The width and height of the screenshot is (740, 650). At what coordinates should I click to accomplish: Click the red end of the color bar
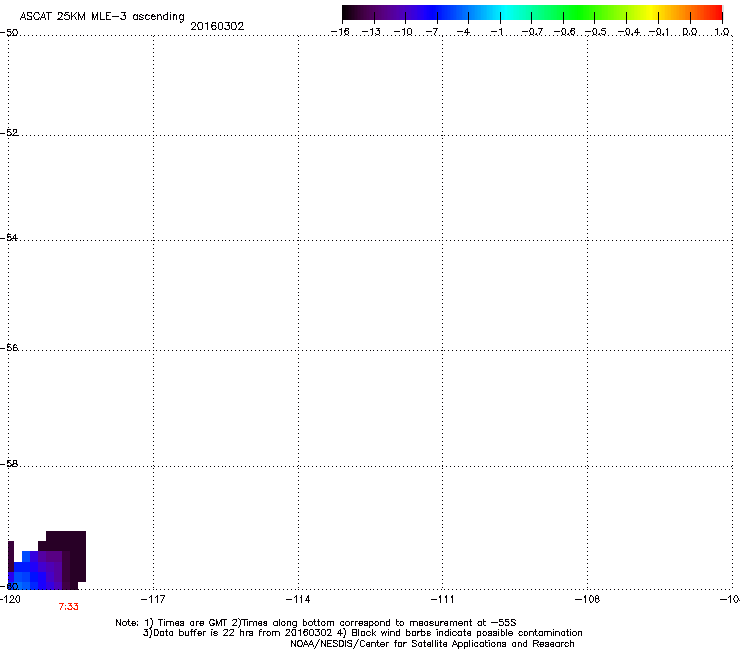click(715, 12)
